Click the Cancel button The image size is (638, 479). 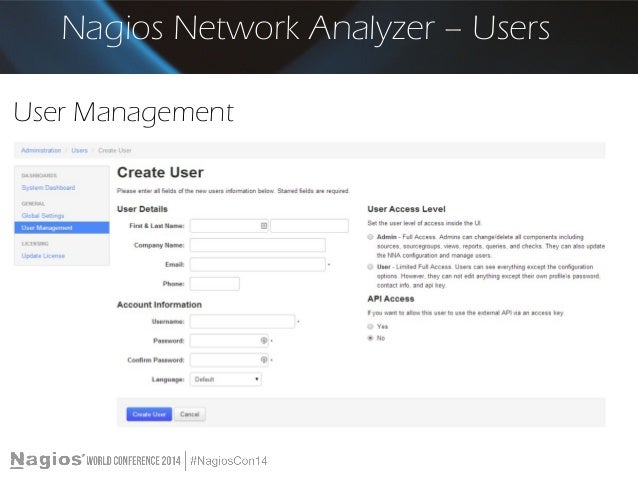(190, 414)
